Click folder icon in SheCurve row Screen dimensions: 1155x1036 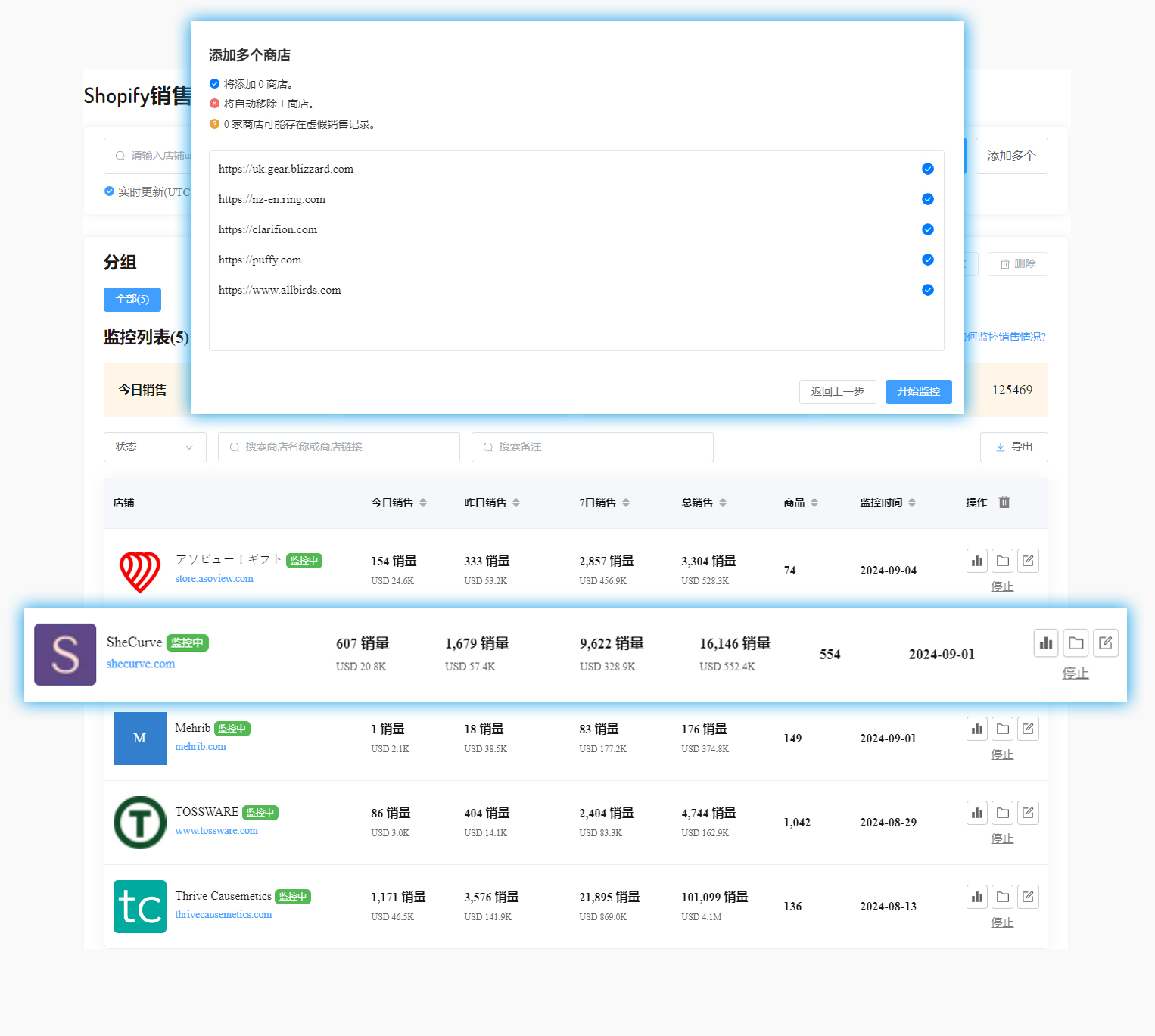pos(1076,643)
